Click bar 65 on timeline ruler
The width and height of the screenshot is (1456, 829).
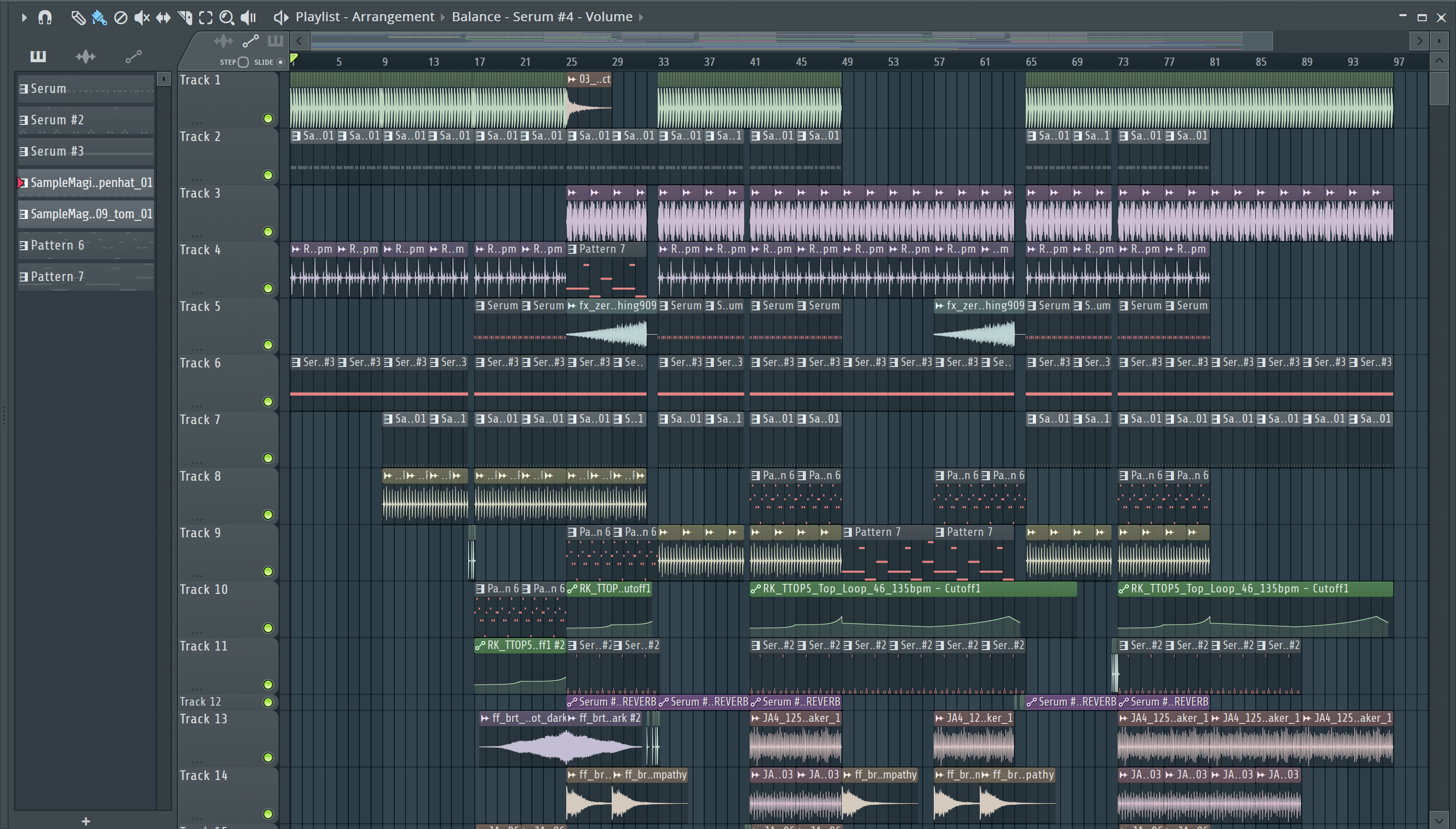pos(1031,62)
